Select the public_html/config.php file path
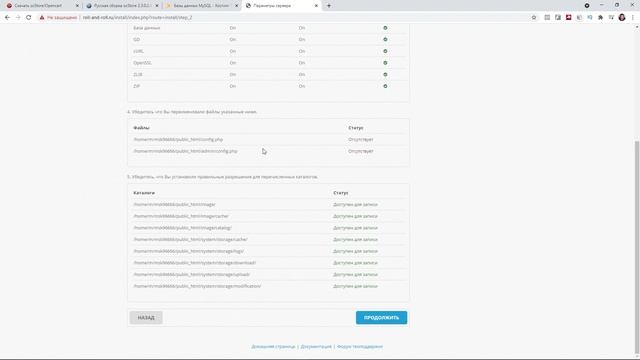The image size is (640, 360). [x=178, y=140]
